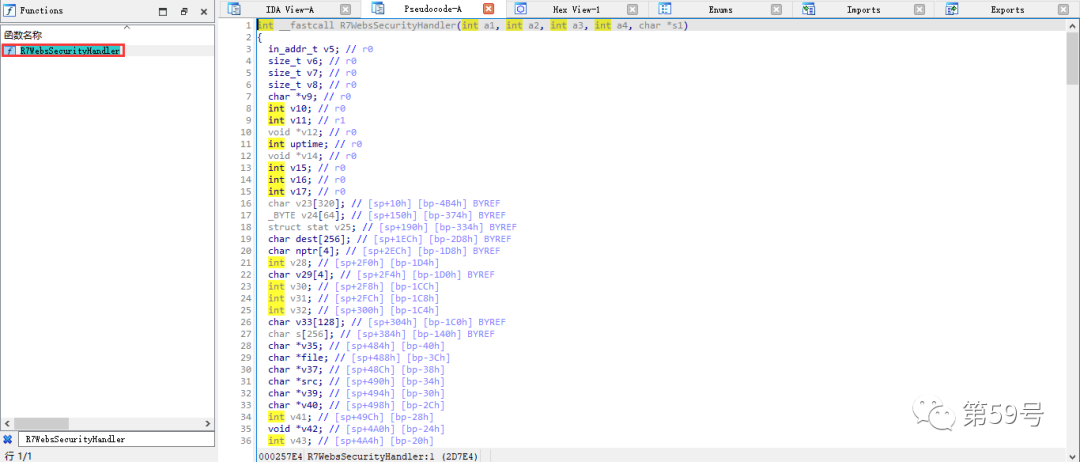Image resolution: width=1080 pixels, height=462 pixels.
Task: Click line number 36 in the gutter
Action: tap(245, 441)
